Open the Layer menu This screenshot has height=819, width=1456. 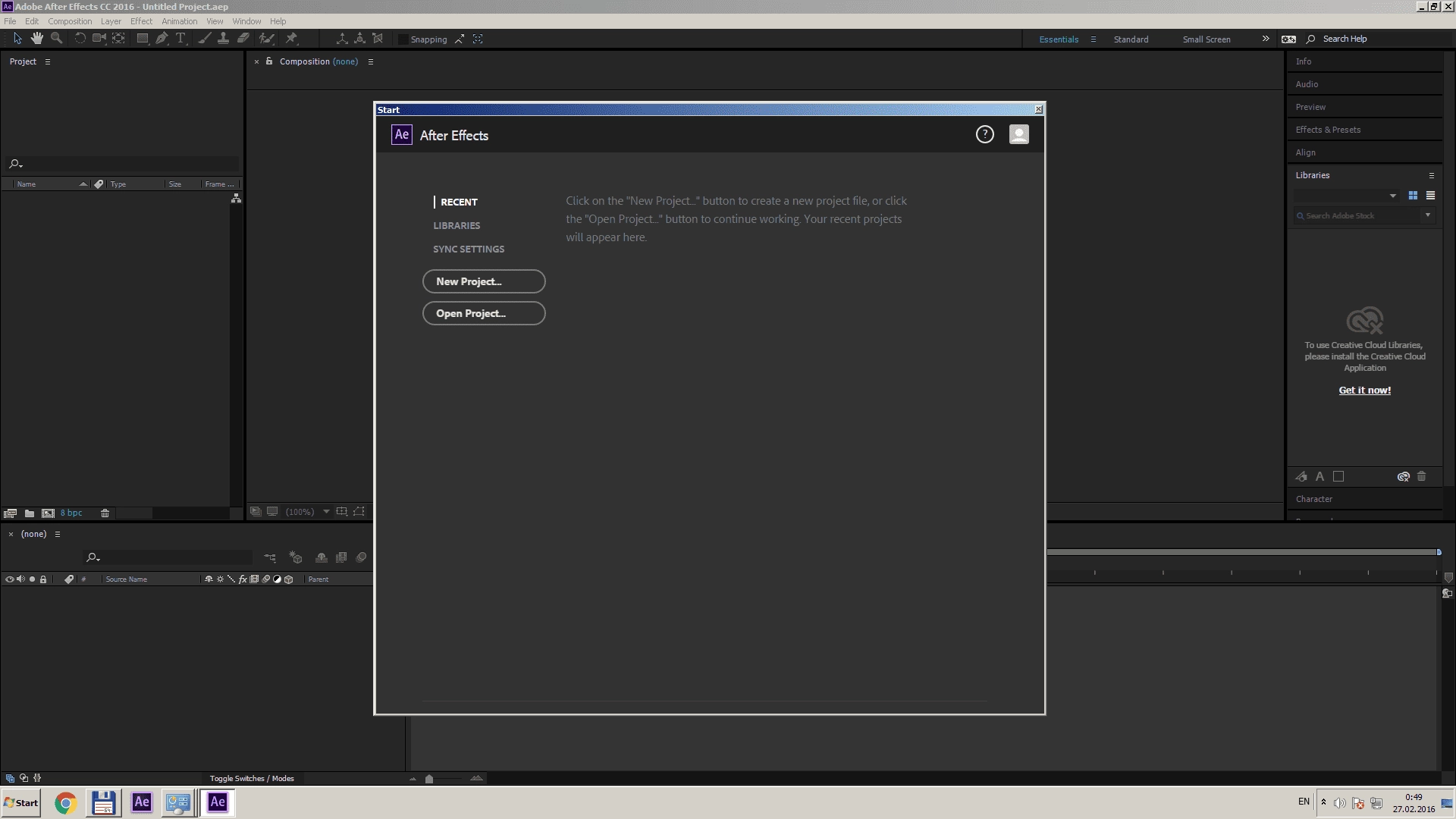(x=111, y=21)
